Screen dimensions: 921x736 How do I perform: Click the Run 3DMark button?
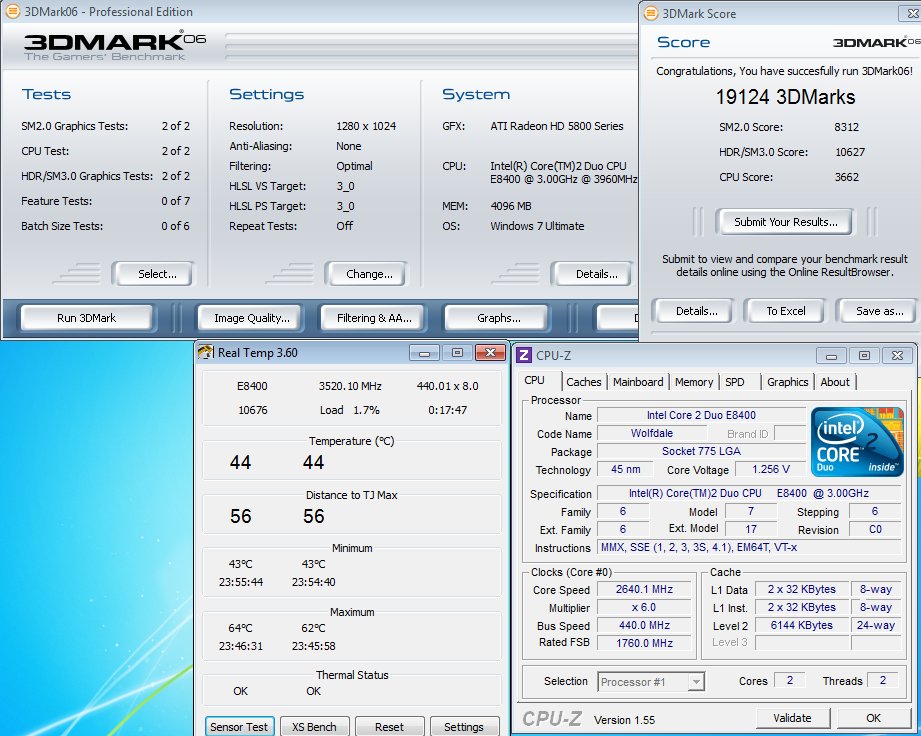(x=86, y=318)
